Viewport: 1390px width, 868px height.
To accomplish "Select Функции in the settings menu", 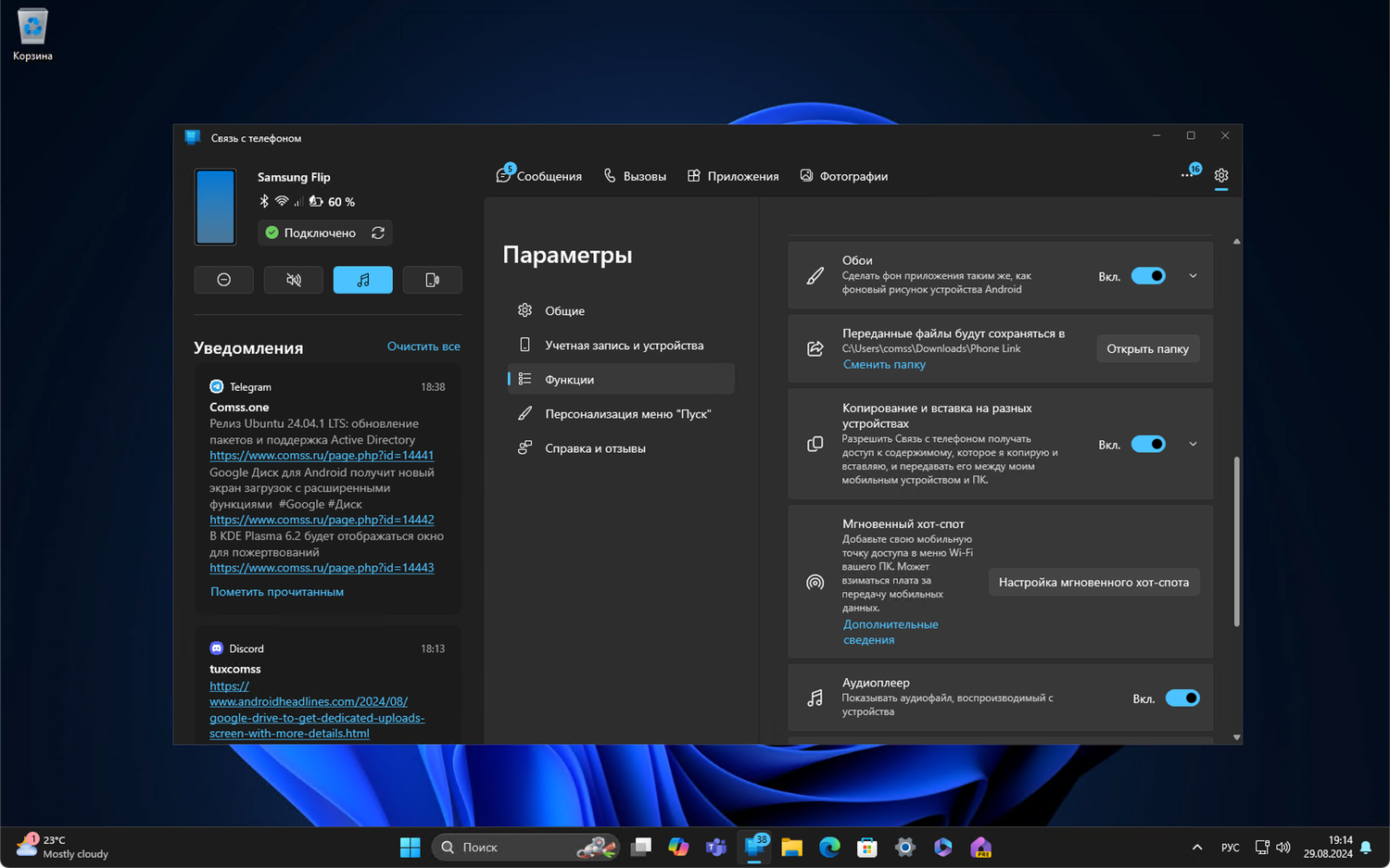I will tap(621, 379).
